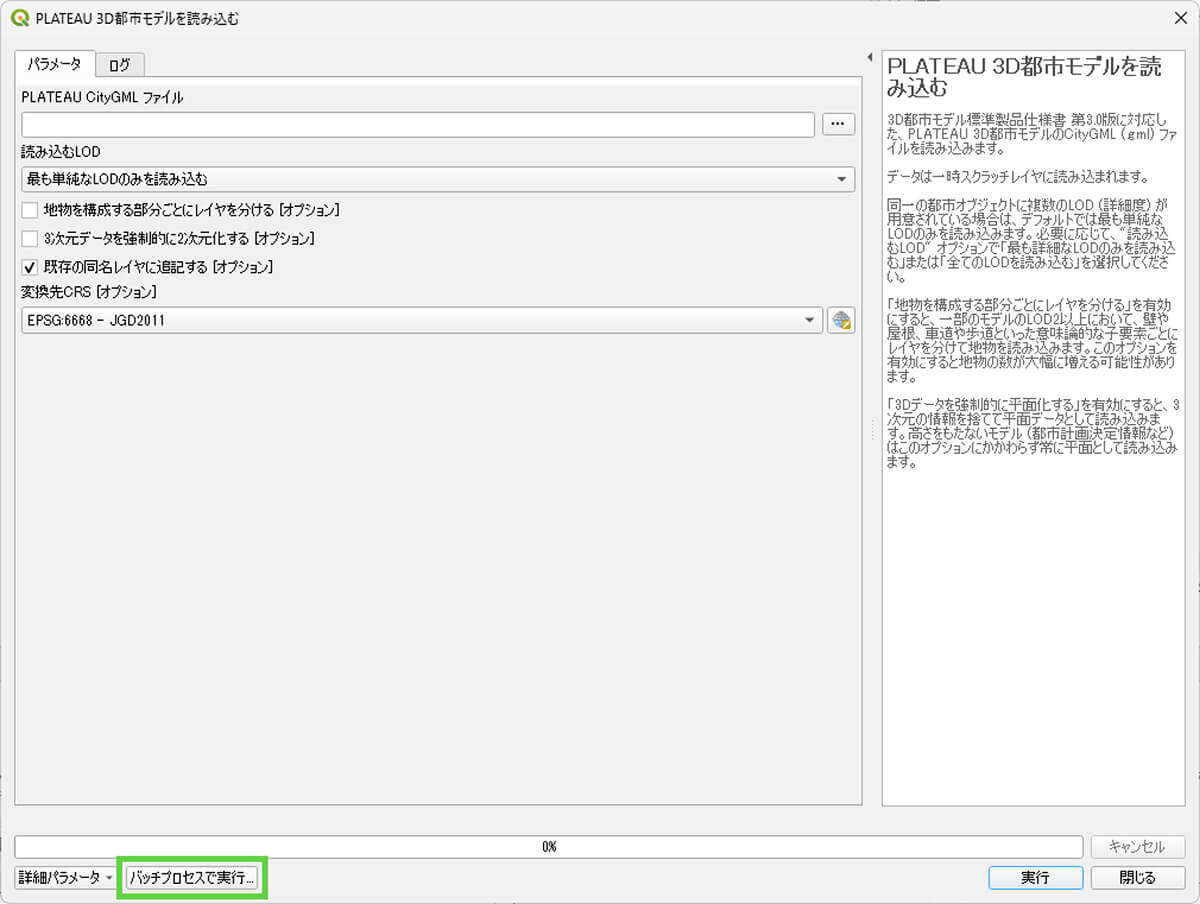Click the 0% progress bar
Viewport: 1200px width, 904px height.
548,846
